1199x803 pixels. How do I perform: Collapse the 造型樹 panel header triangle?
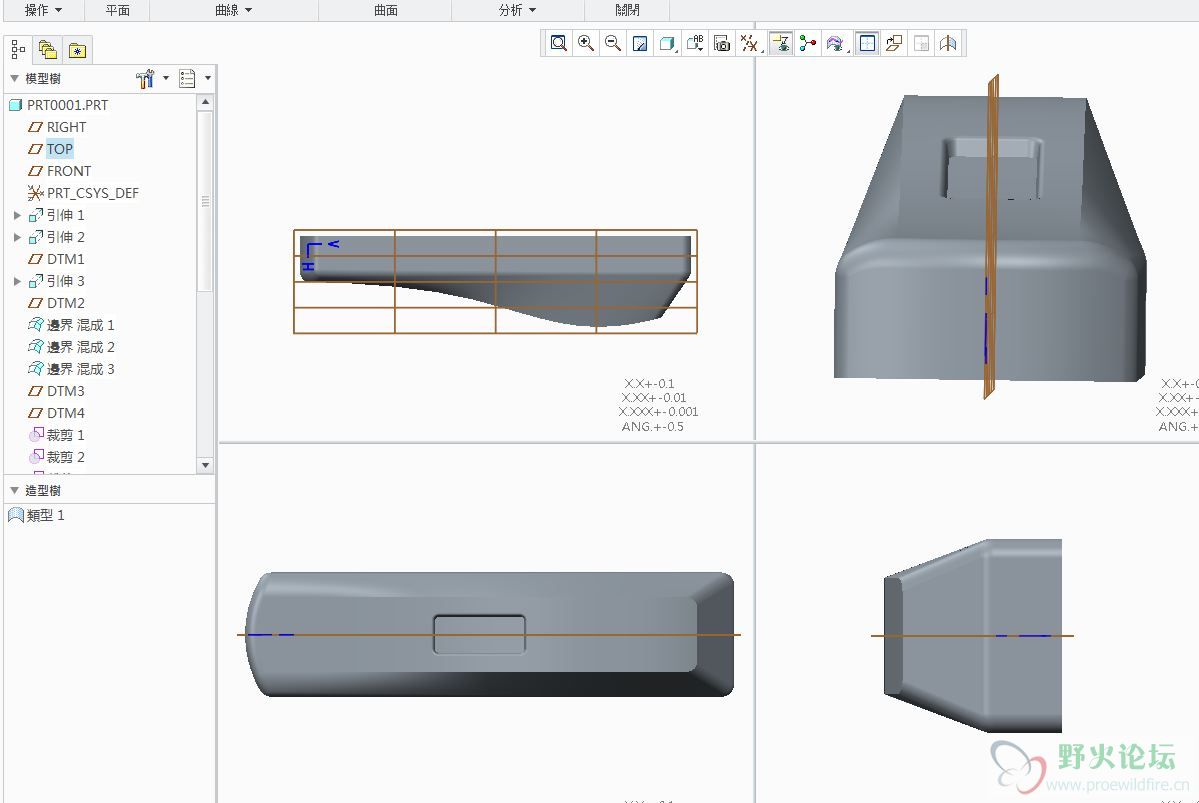[15, 490]
